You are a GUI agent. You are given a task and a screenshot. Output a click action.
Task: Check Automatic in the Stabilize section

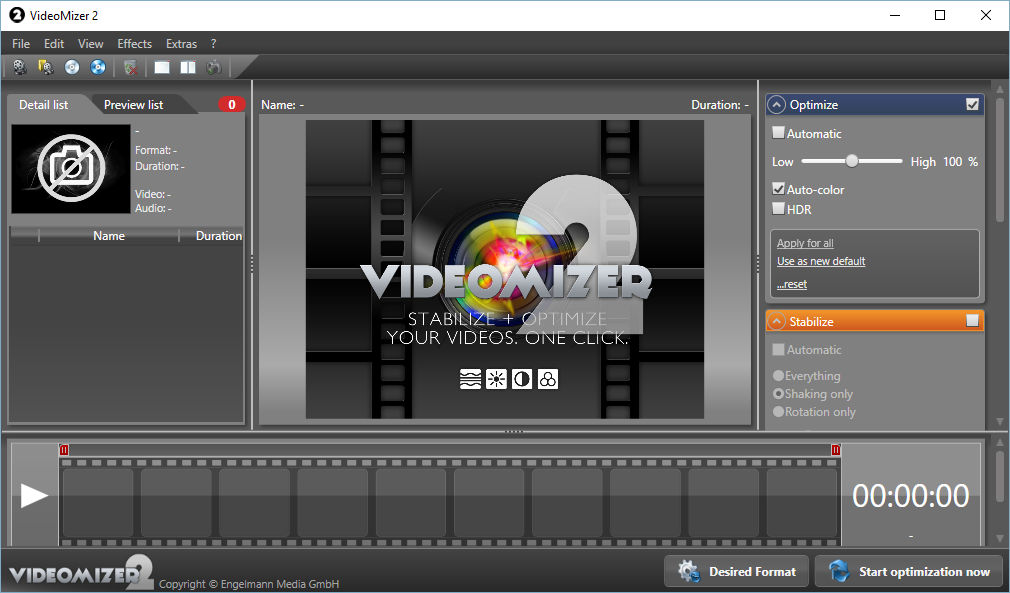(x=778, y=350)
